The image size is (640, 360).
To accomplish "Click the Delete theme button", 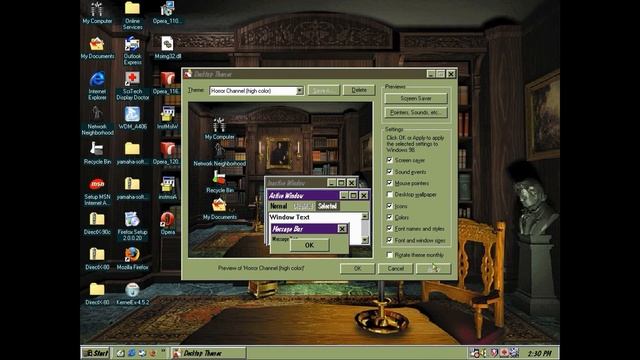I will 358,90.
